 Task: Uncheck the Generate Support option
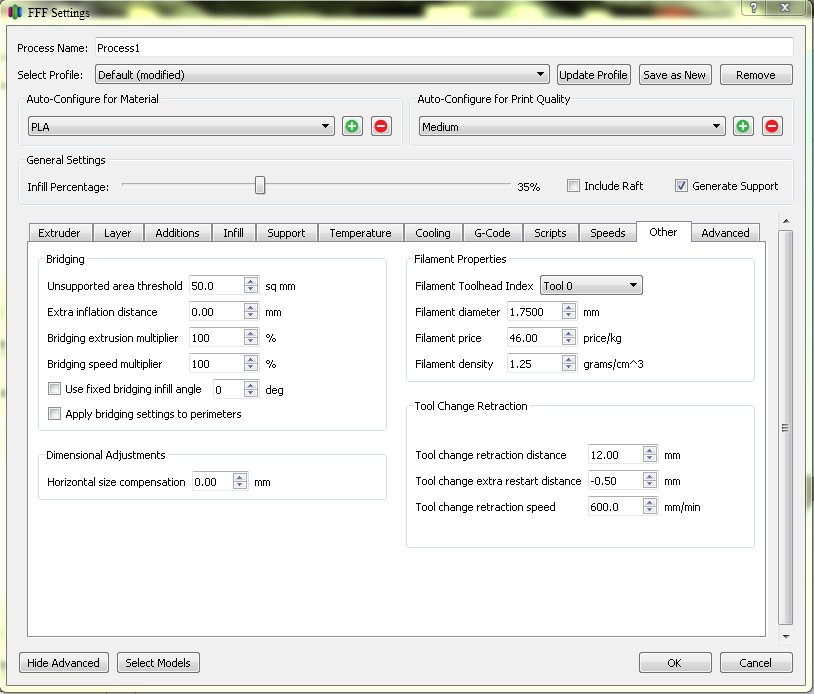point(681,186)
